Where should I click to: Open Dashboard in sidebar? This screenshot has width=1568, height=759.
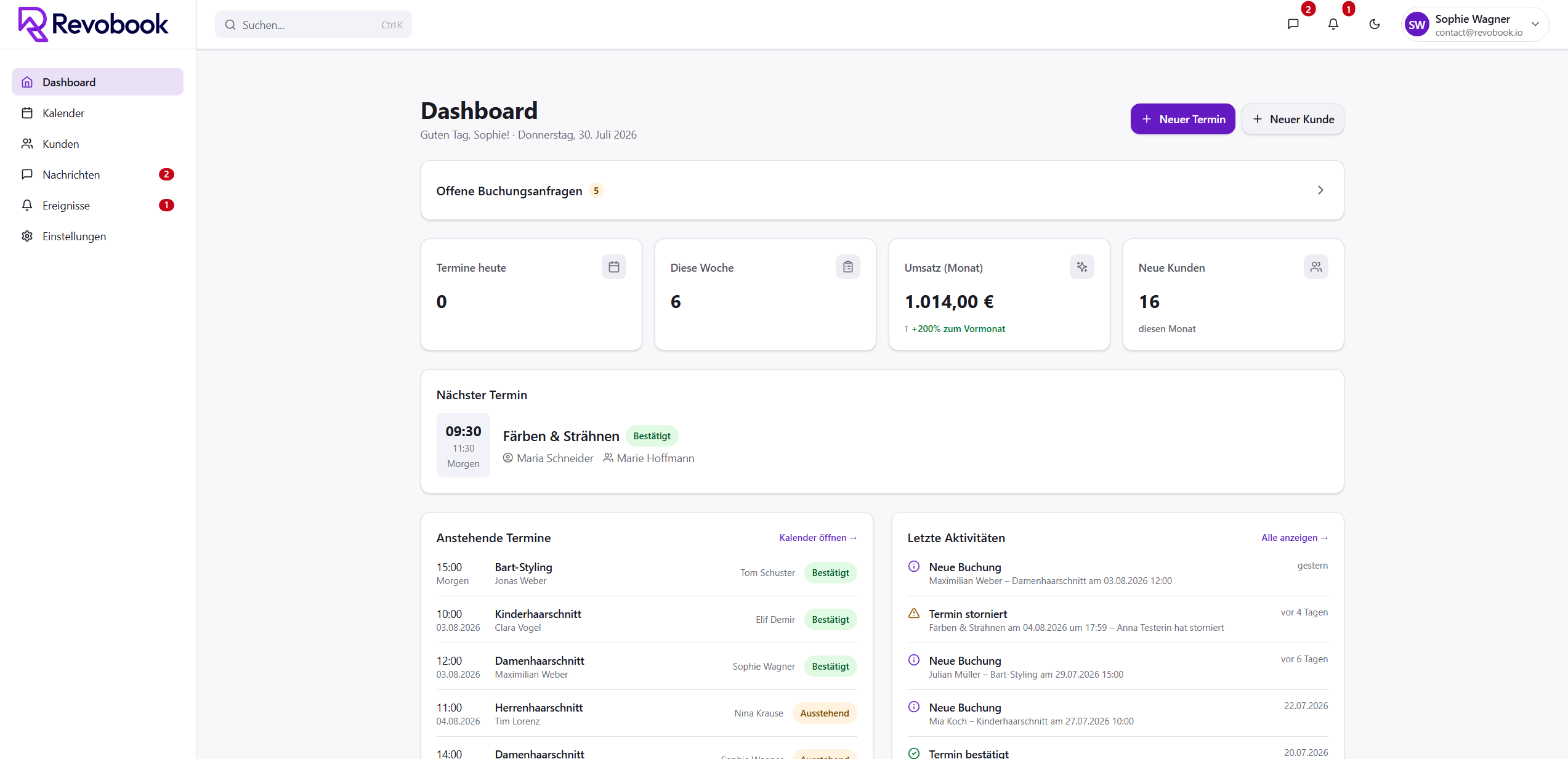pos(97,82)
